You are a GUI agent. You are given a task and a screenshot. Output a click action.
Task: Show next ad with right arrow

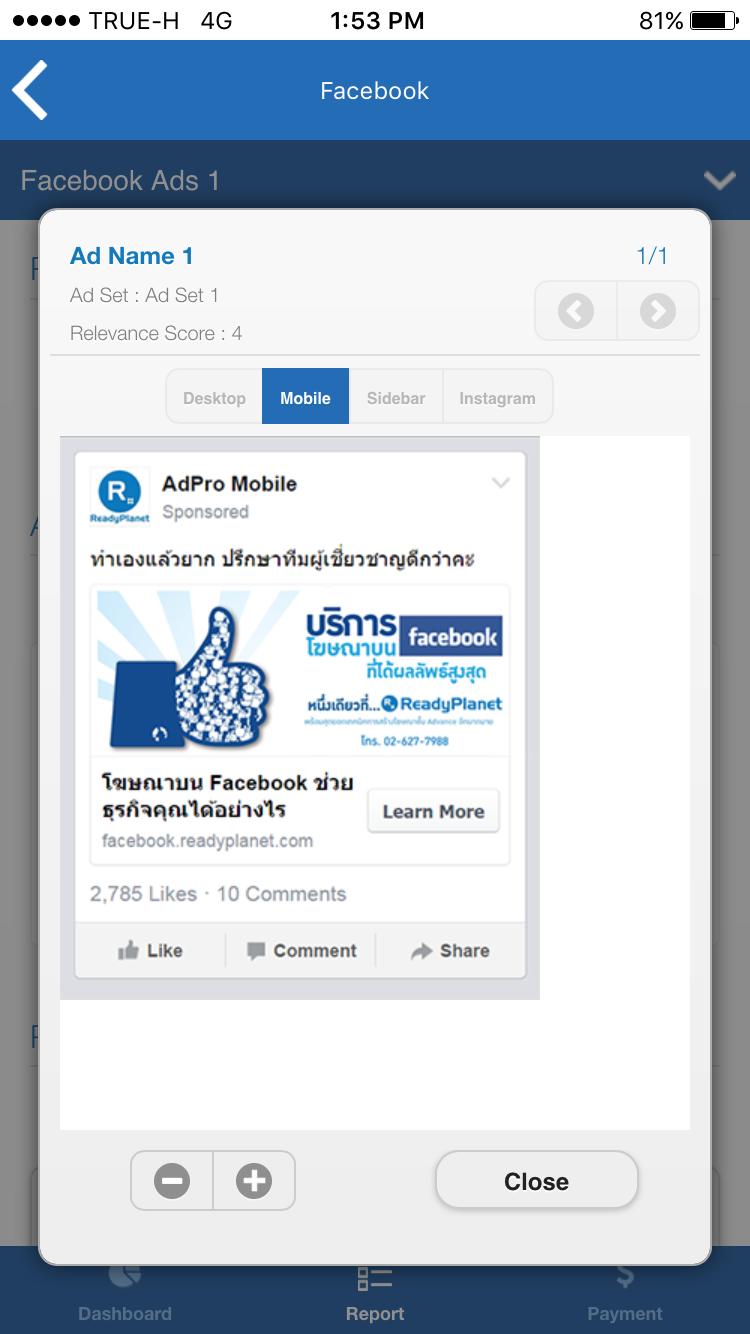(x=657, y=312)
